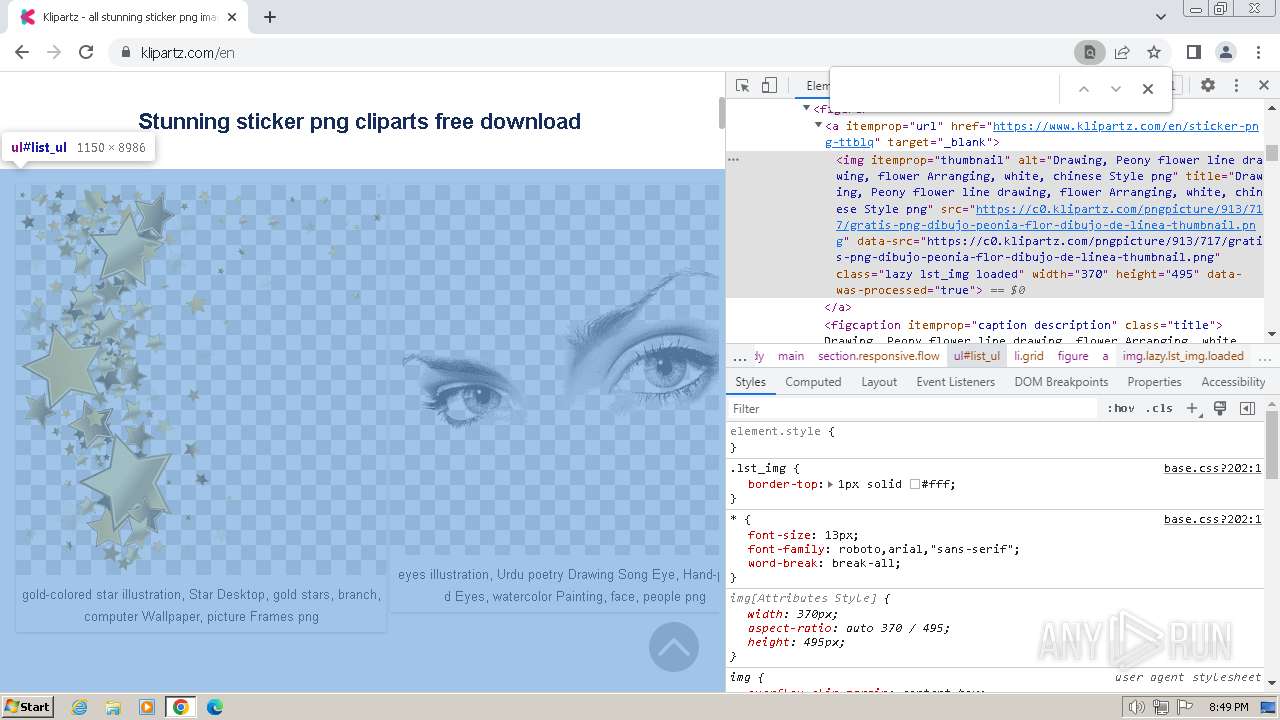
Task: Activate the inspect element picker tool
Action: tap(742, 86)
